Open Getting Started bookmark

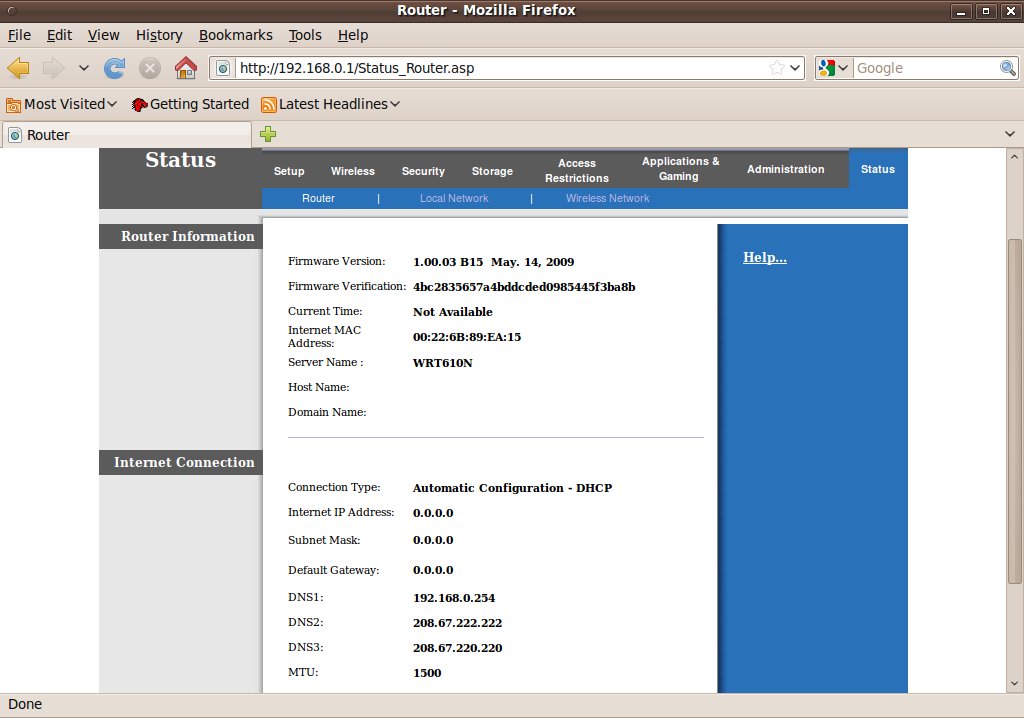pyautogui.click(x=190, y=104)
